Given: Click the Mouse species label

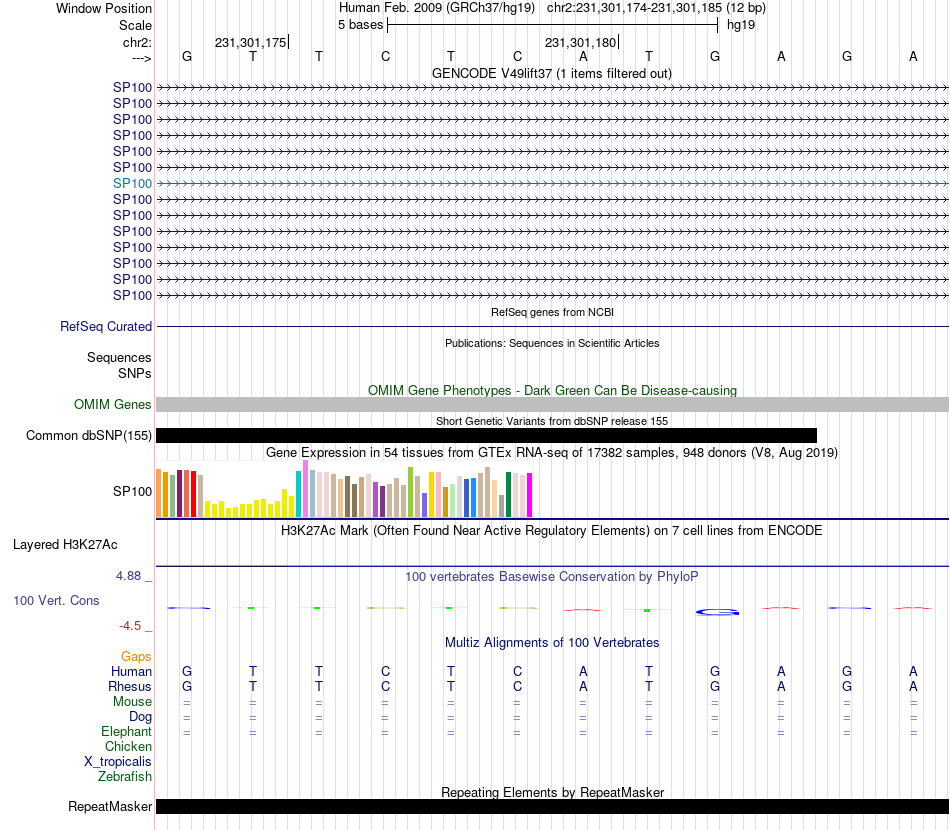Looking at the screenshot, I should point(132,702).
